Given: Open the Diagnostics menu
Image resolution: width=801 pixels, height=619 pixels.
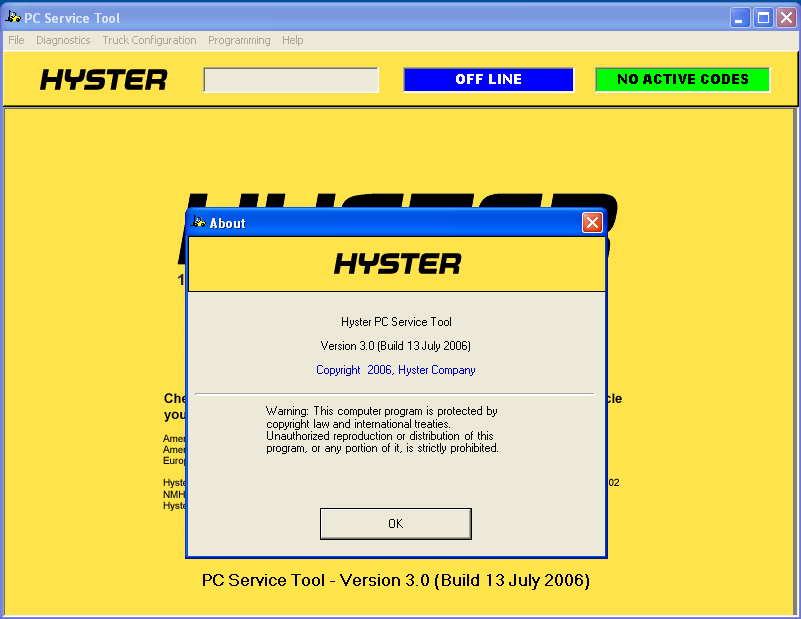Looking at the screenshot, I should pos(63,40).
